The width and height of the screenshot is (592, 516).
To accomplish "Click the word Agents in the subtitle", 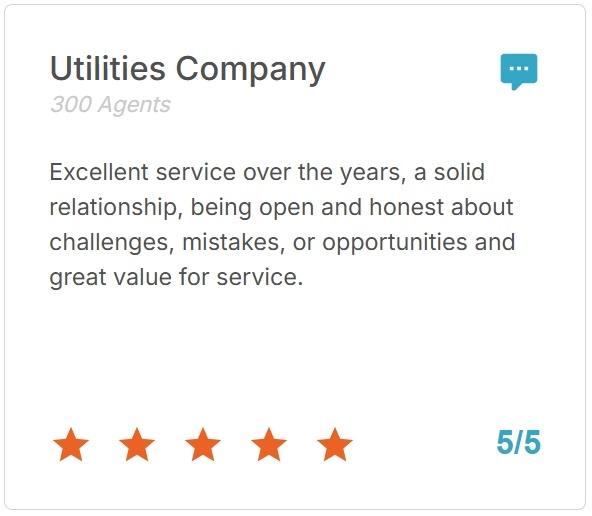I will tap(134, 106).
